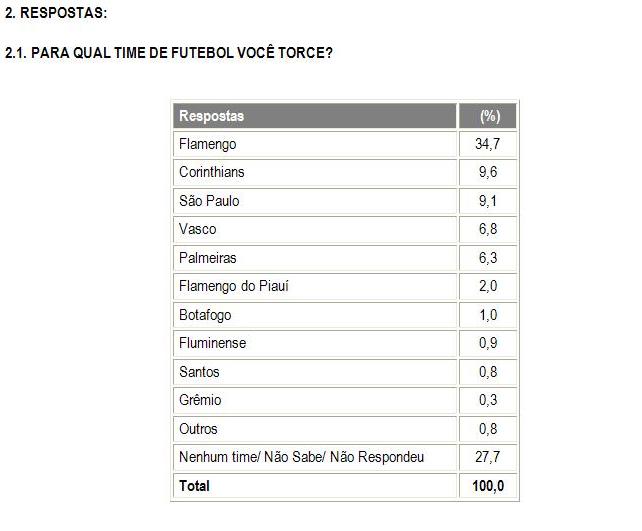The width and height of the screenshot is (642, 531).
Task: Click the "Fluminense" row label
Action: (212, 343)
